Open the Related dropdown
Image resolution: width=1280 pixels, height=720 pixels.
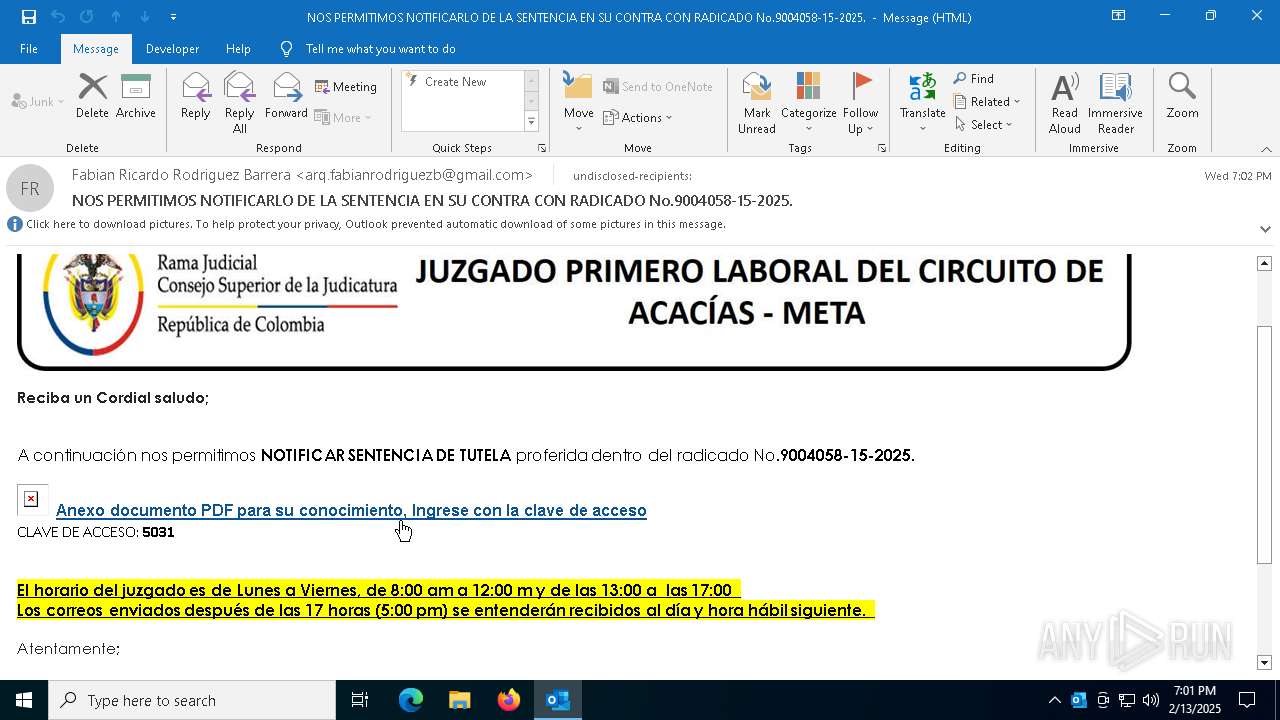(987, 102)
